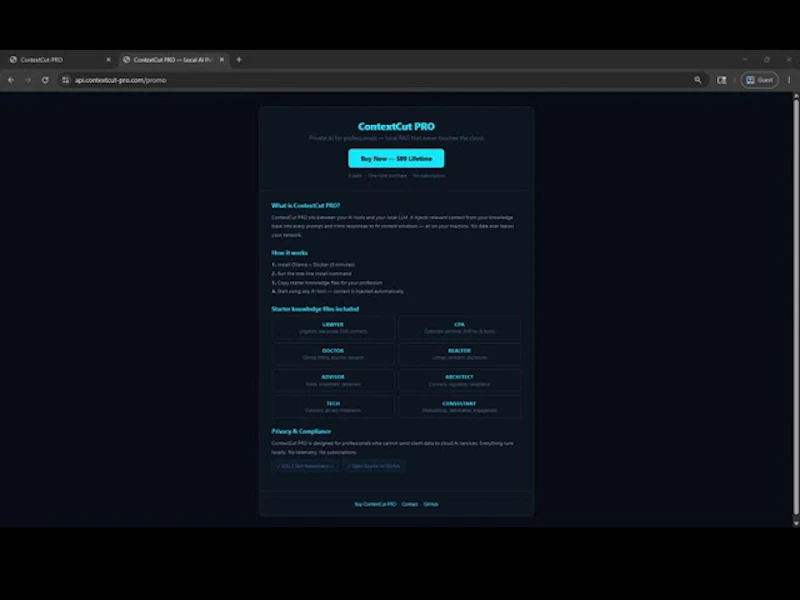Open the GitHub footer link
The width and height of the screenshot is (800, 600).
431,504
